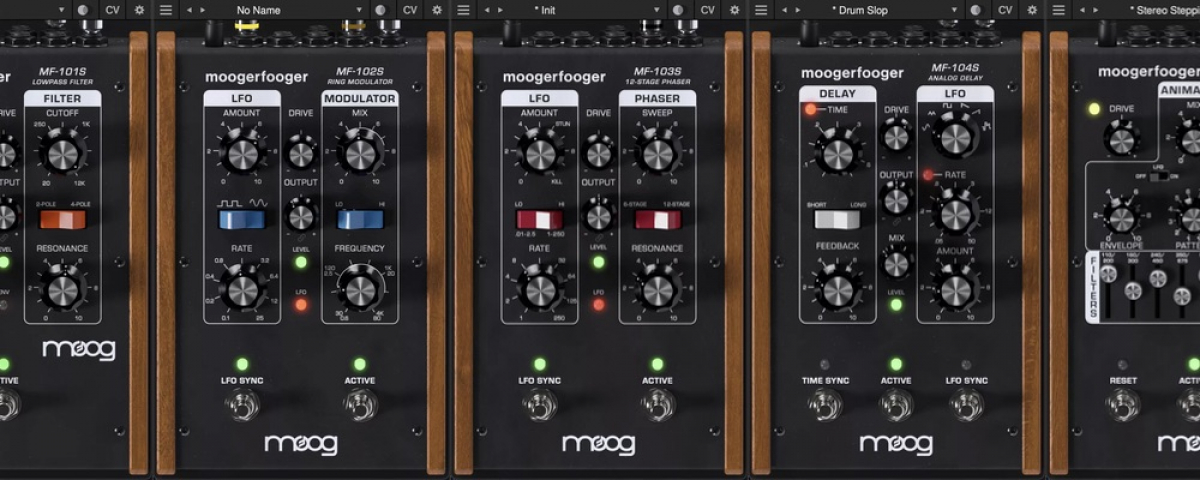
Task: Flip the LFO waveform rocker switch on MF-102S
Action: [242, 219]
